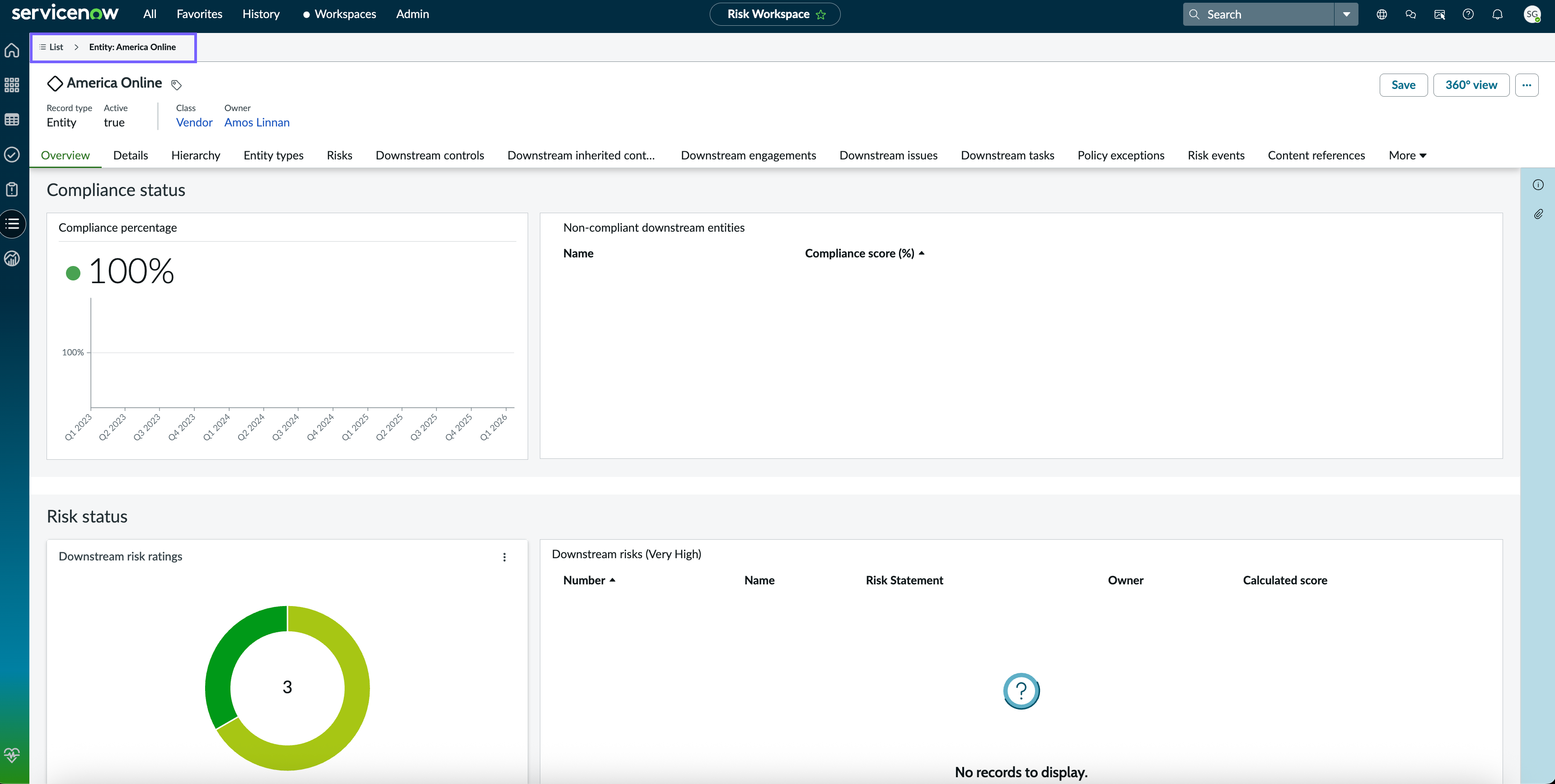Select the highlighted list icon in the sidebar
Viewport: 1555px width, 784px height.
click(13, 224)
